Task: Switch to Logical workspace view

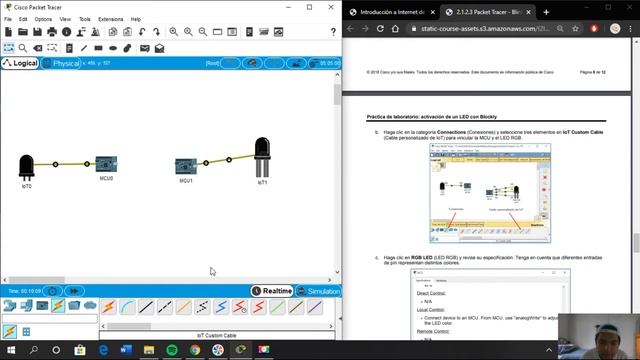Action: click(20, 63)
